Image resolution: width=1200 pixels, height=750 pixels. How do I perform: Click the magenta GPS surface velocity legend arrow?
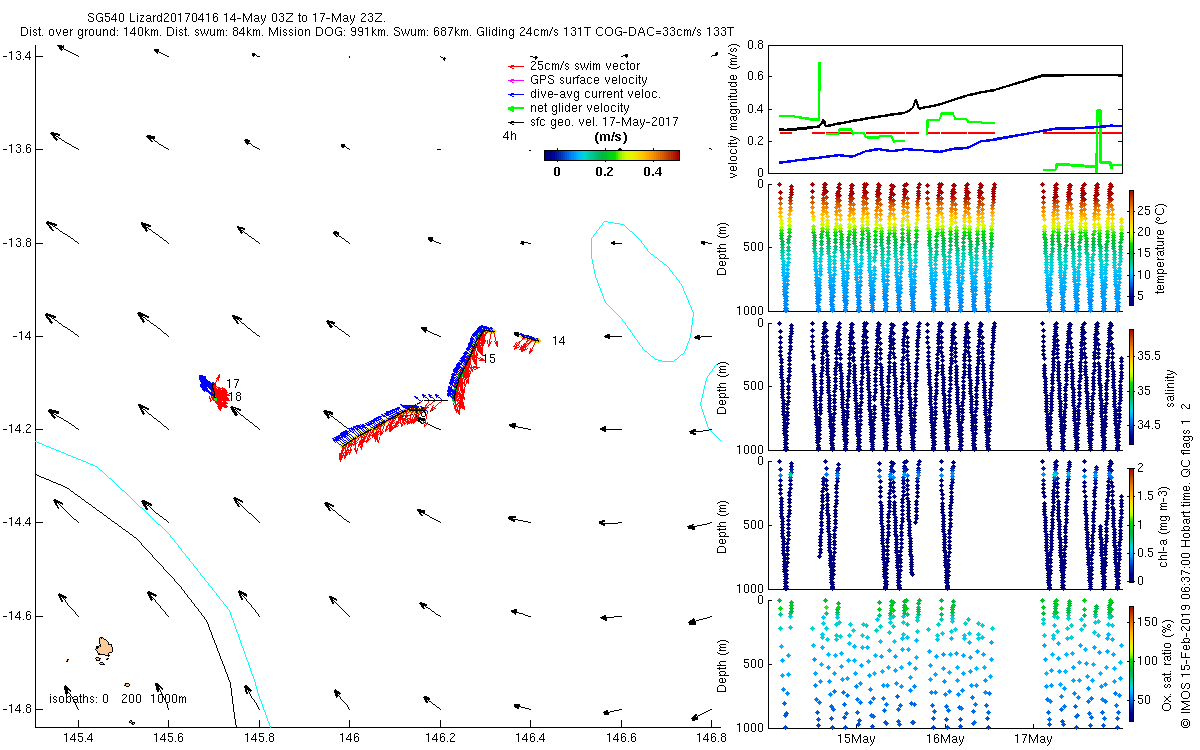coord(516,80)
